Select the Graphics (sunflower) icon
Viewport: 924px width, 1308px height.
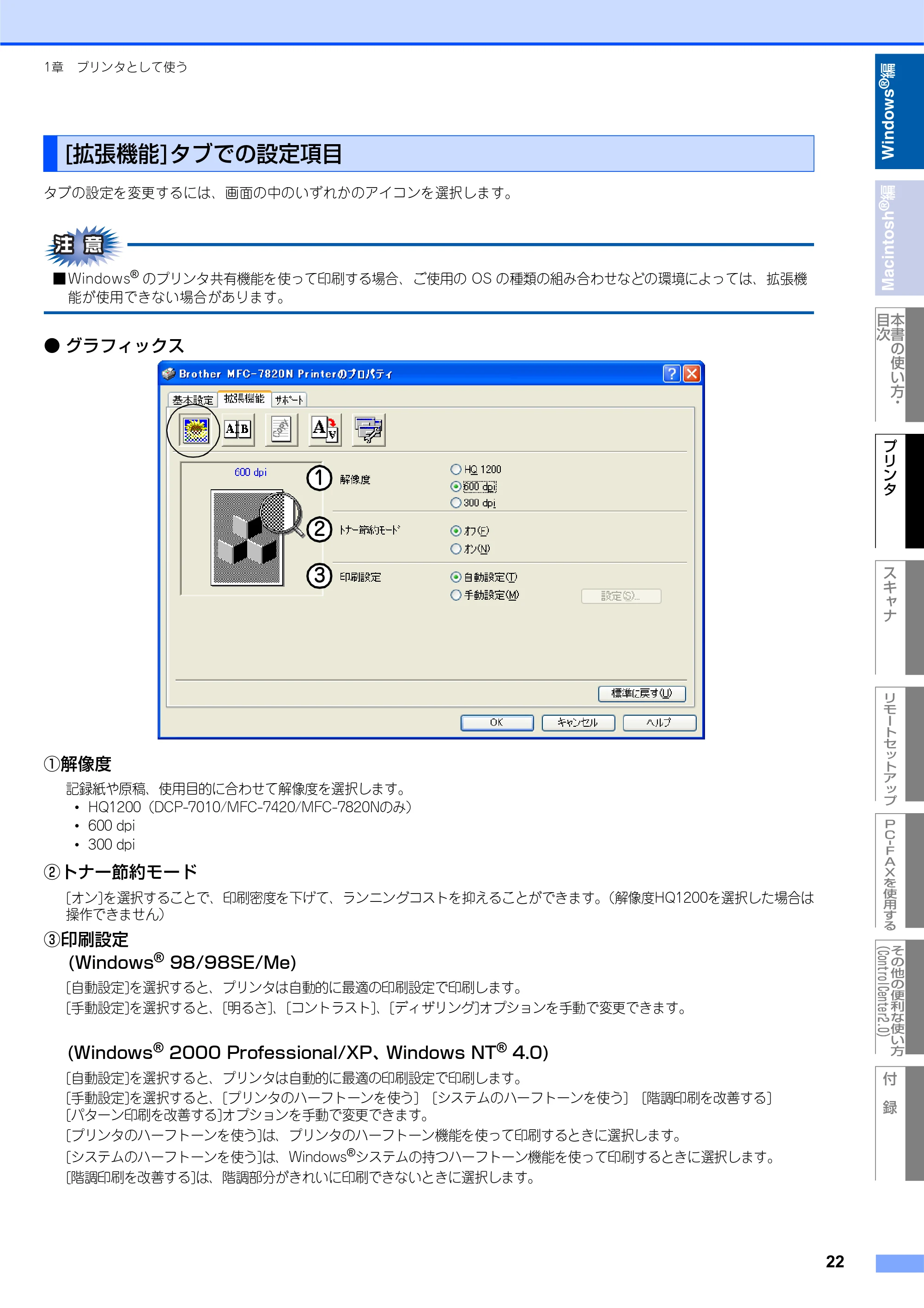[195, 430]
